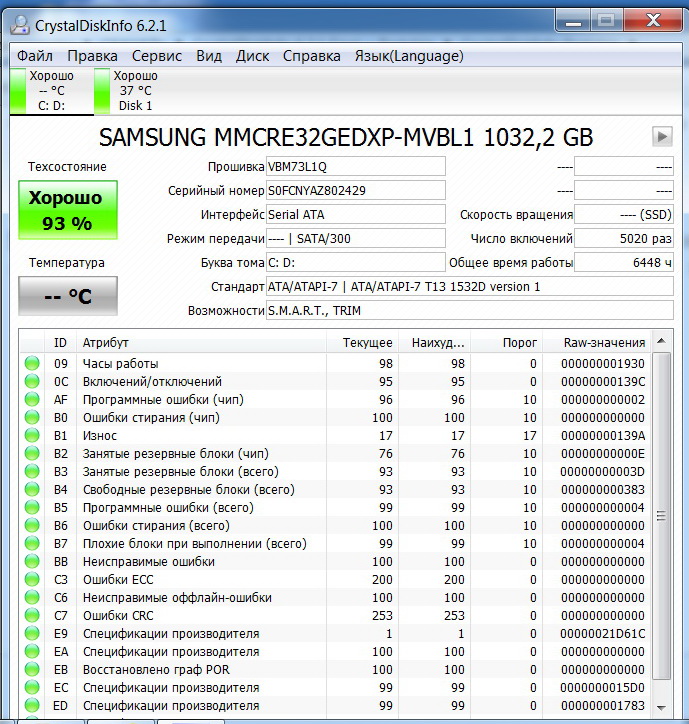Viewport: 689px width, 724px height.
Task: Open the Язык(Language) menu
Action: point(408,56)
